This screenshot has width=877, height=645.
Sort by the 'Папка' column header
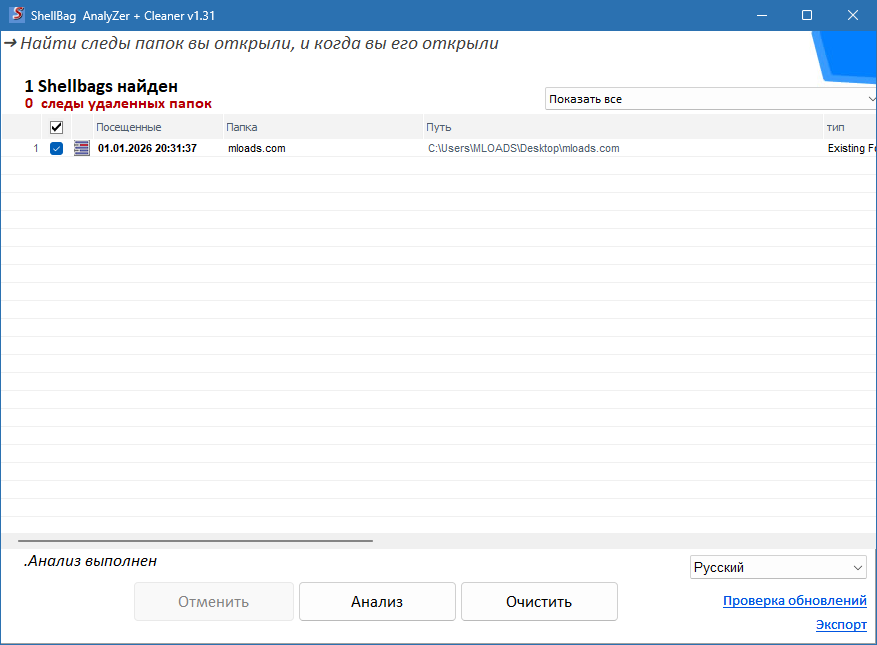241,127
